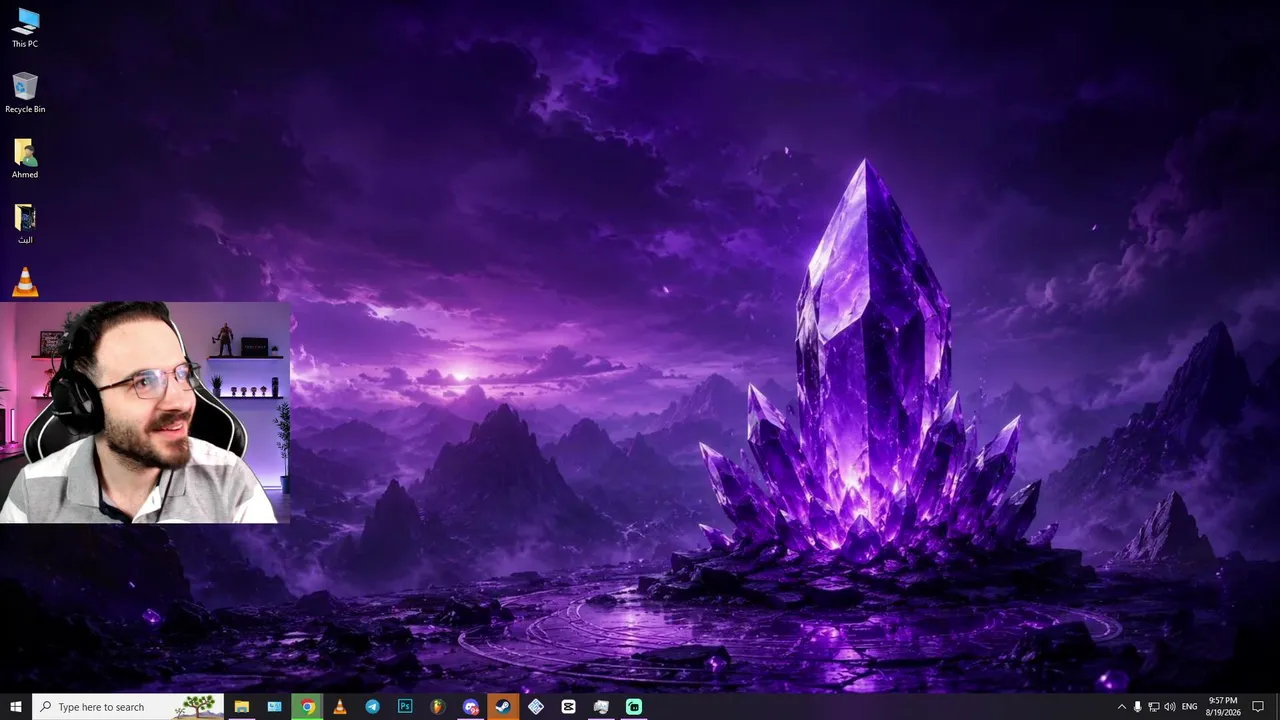Viewport: 1280px width, 720px height.
Task: Change the ENG input language
Action: 1190,707
